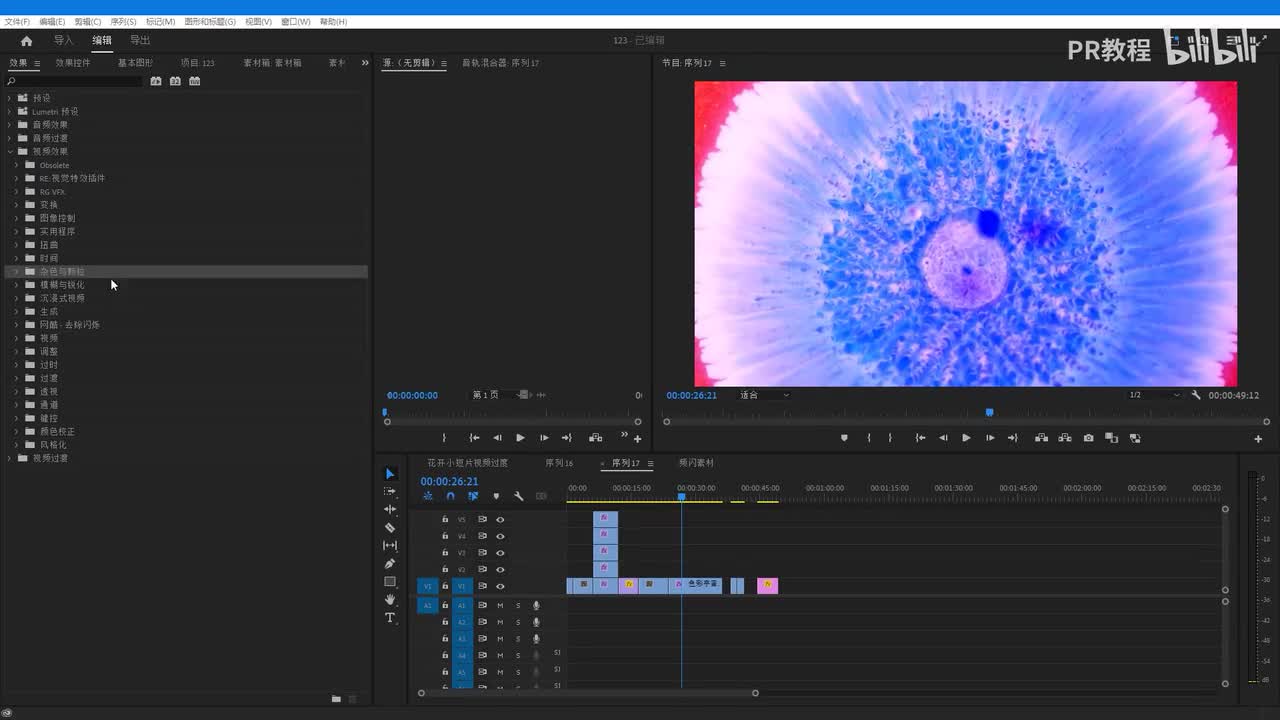Select the Razor tool in timeline toolbar
The height and width of the screenshot is (720, 1280).
click(390, 527)
